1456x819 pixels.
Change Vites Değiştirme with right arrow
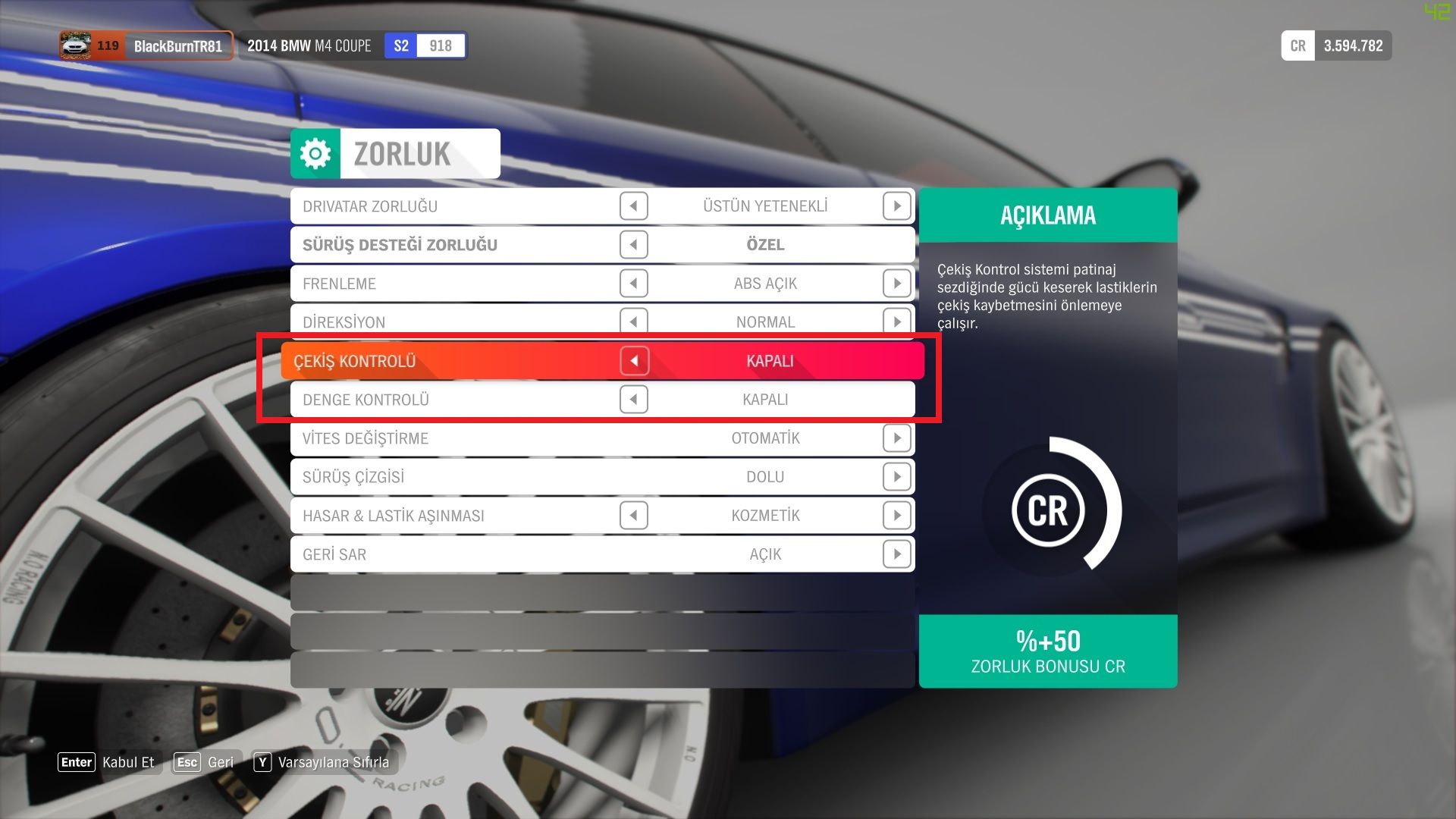tap(896, 438)
